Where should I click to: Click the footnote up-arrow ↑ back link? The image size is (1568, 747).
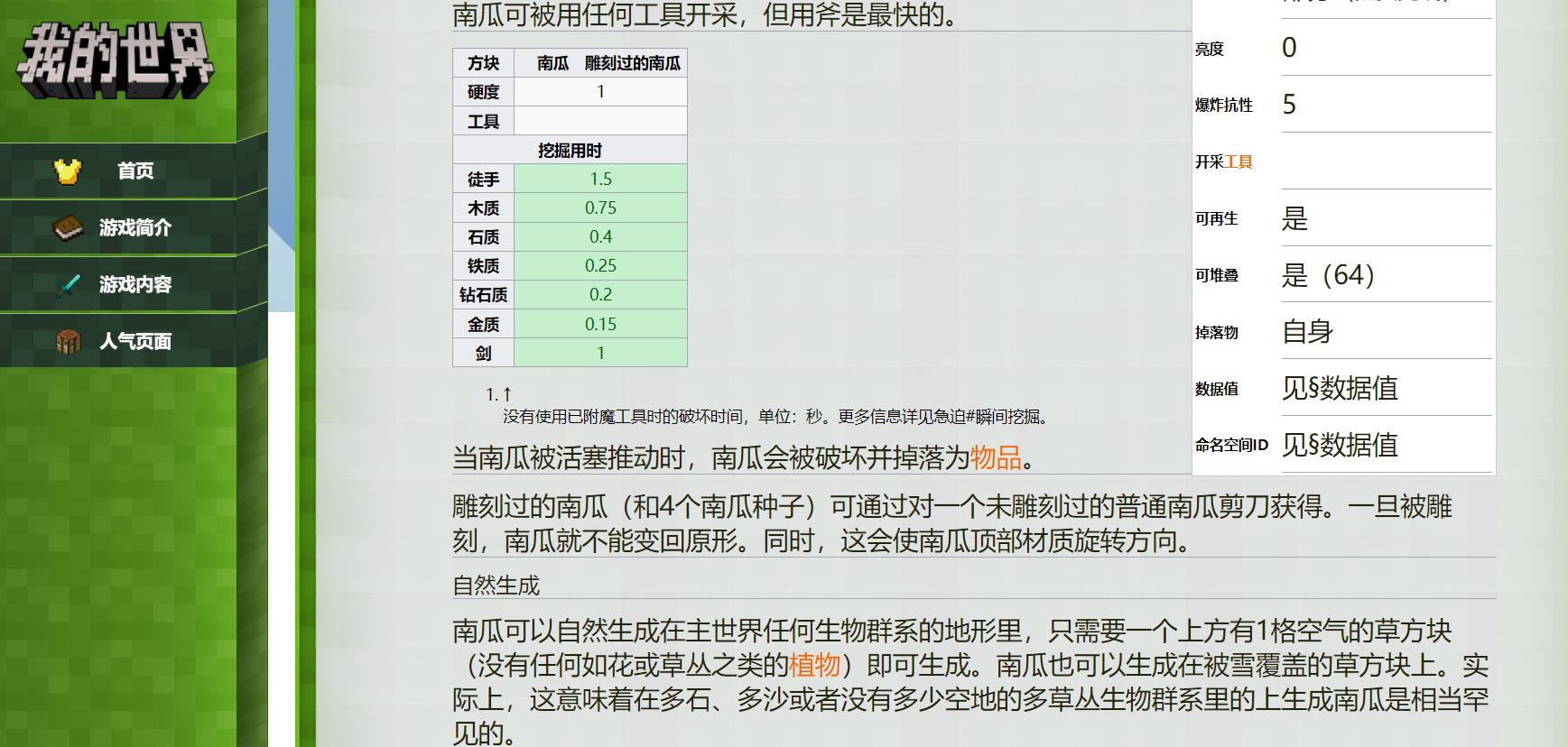506,394
